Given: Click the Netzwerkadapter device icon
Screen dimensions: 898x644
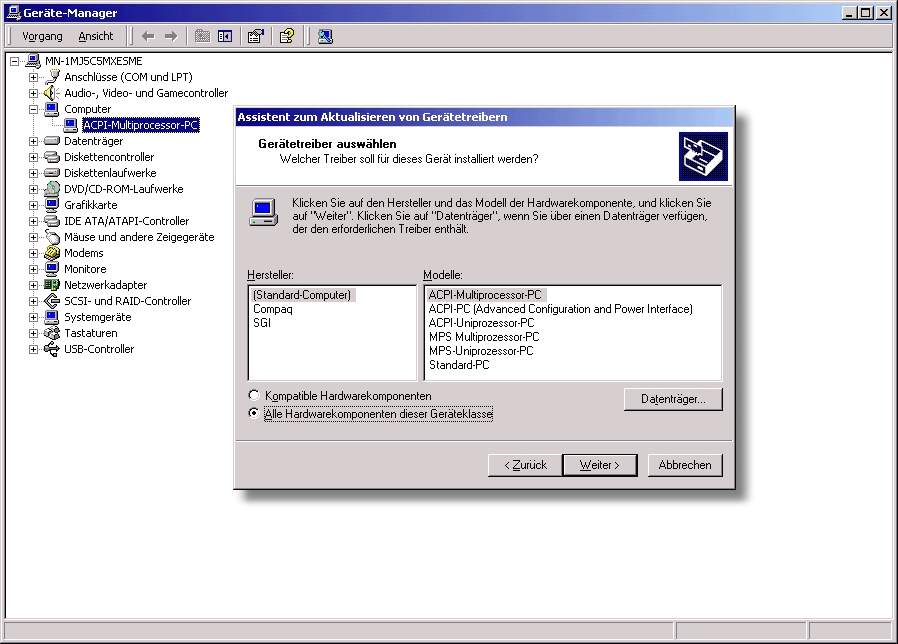Looking at the screenshot, I should 52,285.
